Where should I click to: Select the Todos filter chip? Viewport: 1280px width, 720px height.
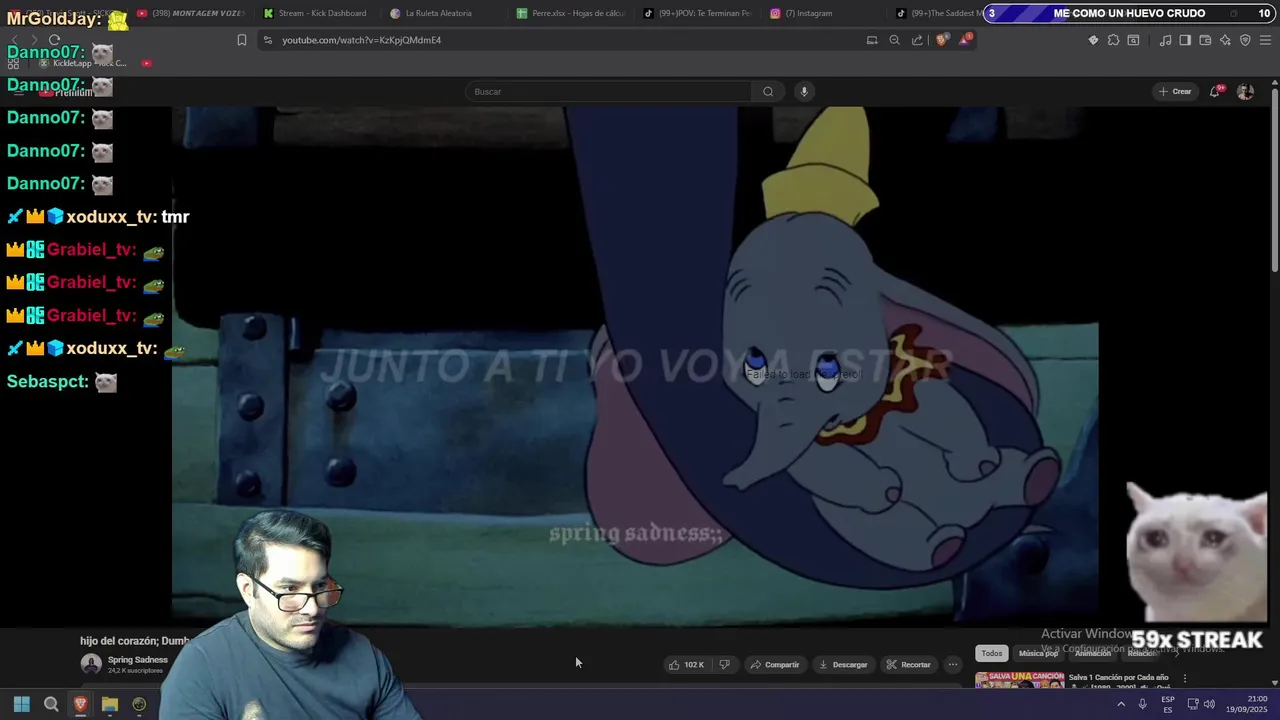click(991, 653)
